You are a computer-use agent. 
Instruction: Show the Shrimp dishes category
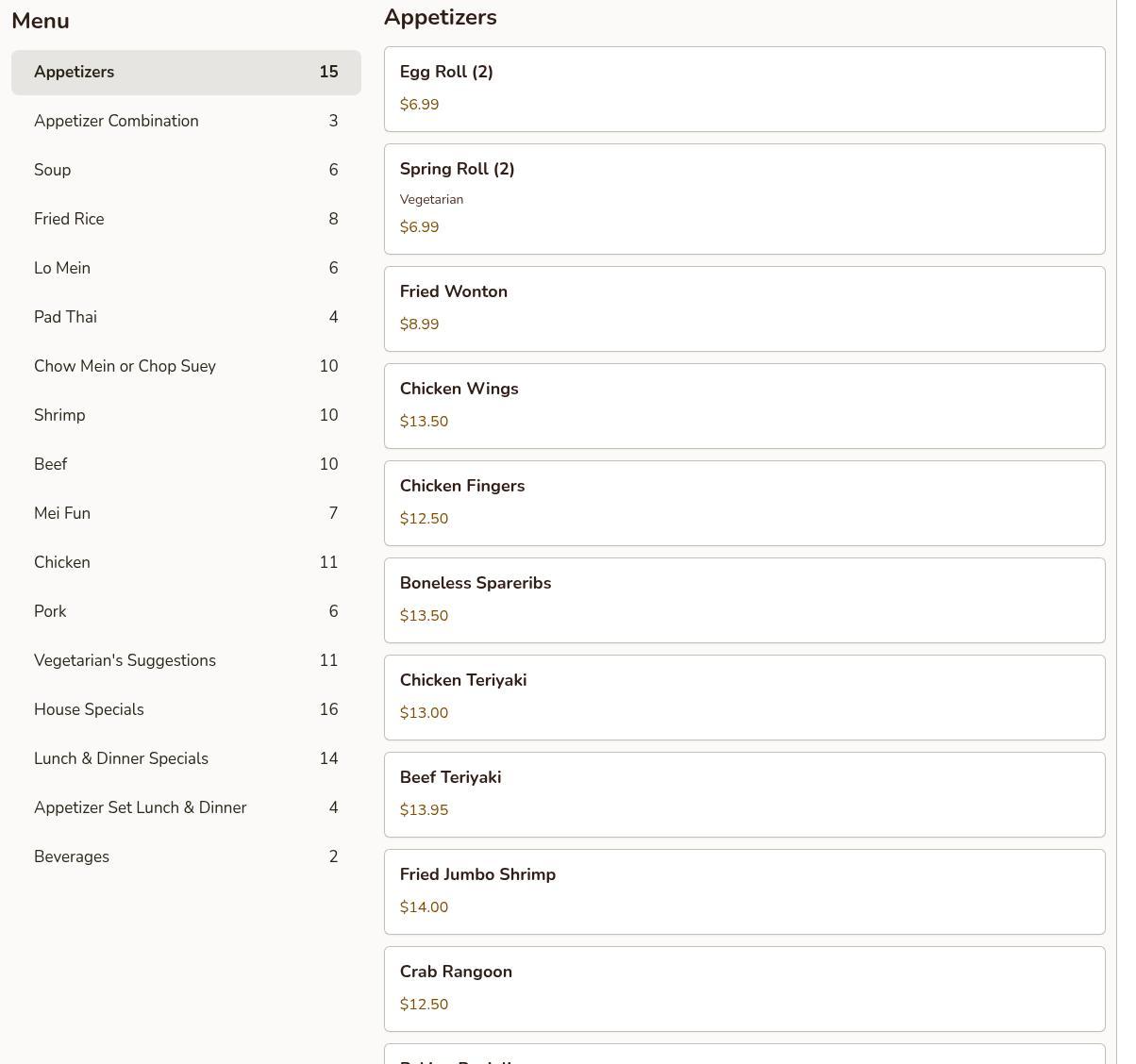[186, 415]
